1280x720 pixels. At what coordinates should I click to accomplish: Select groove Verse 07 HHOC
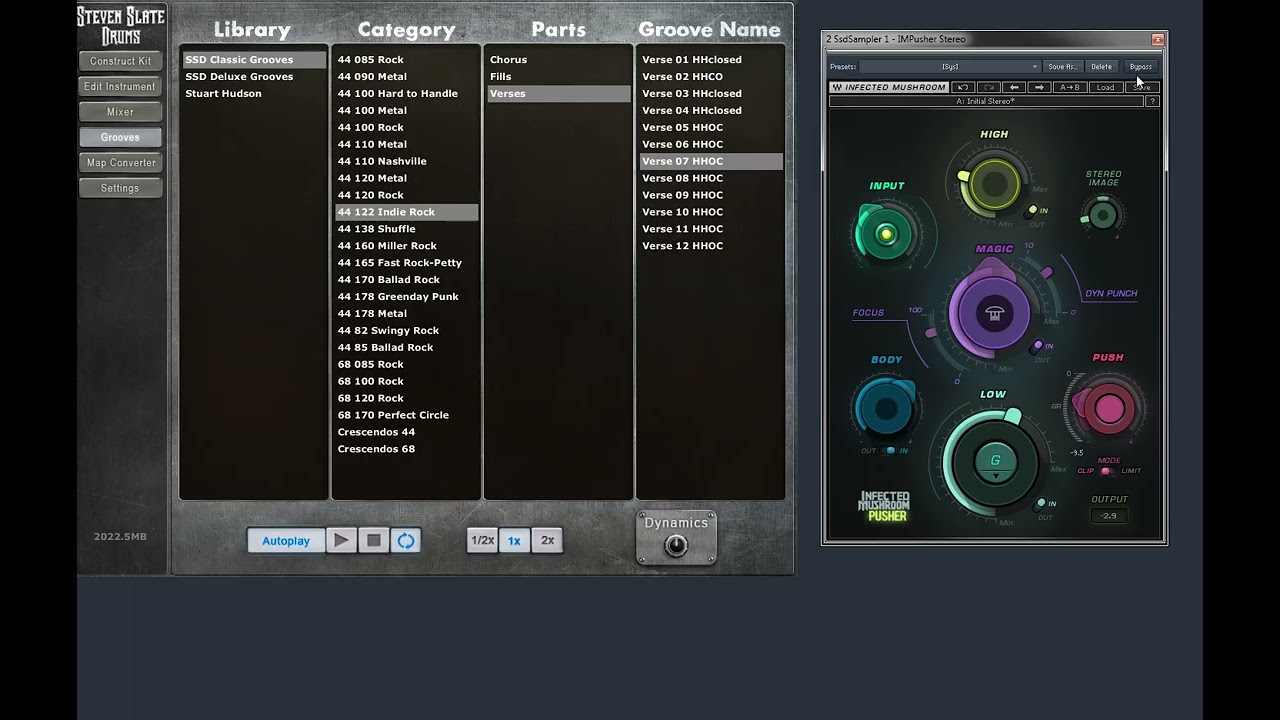pos(710,161)
